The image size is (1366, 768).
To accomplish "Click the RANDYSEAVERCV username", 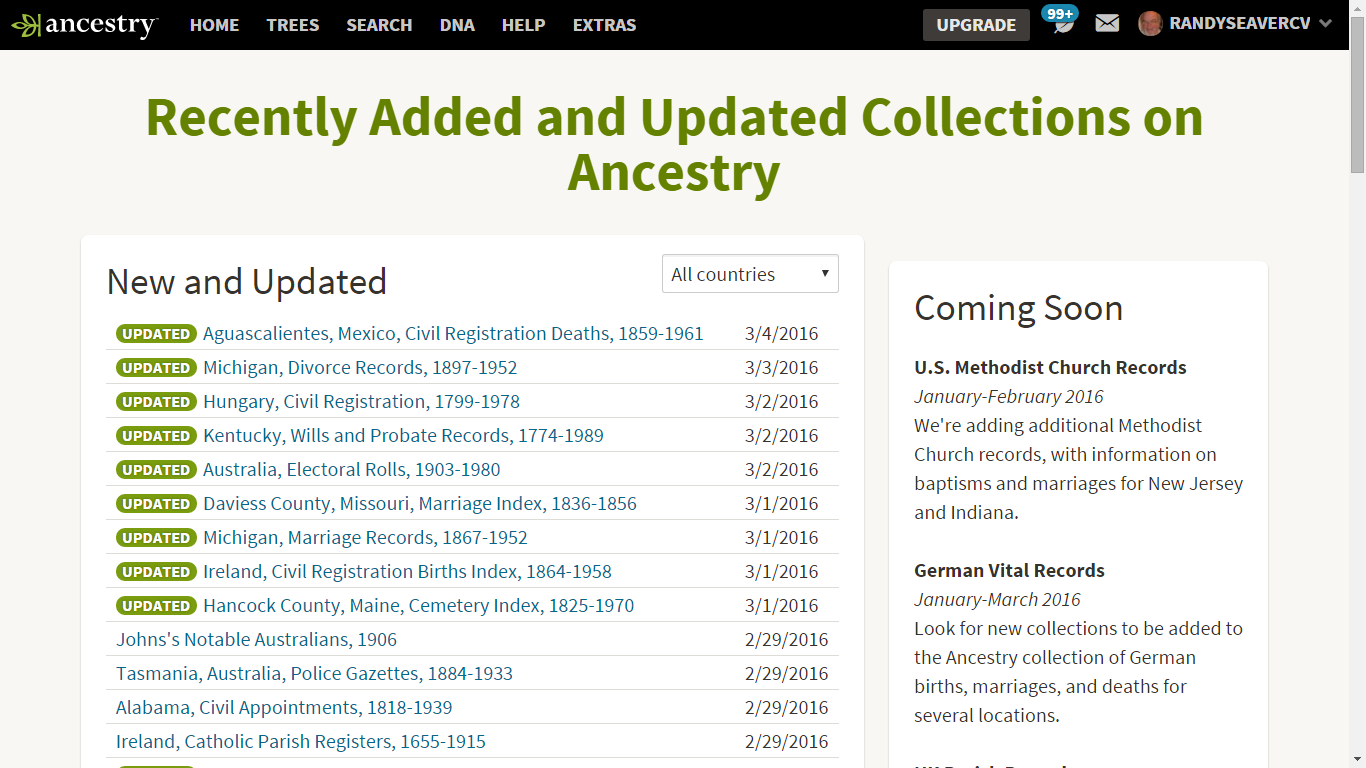I will (x=1240, y=24).
